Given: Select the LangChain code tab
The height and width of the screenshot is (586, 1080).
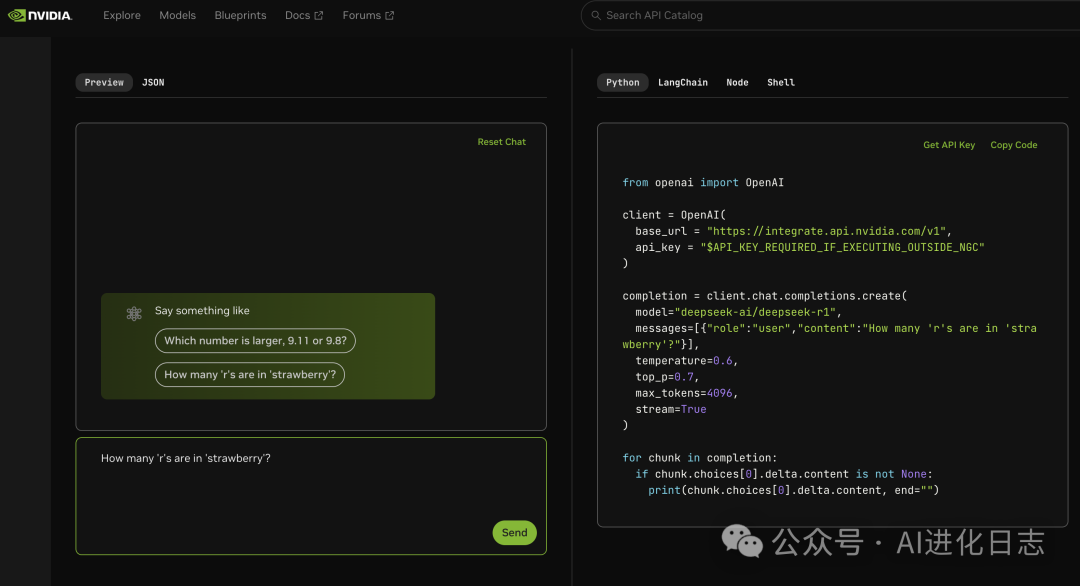Looking at the screenshot, I should [683, 83].
